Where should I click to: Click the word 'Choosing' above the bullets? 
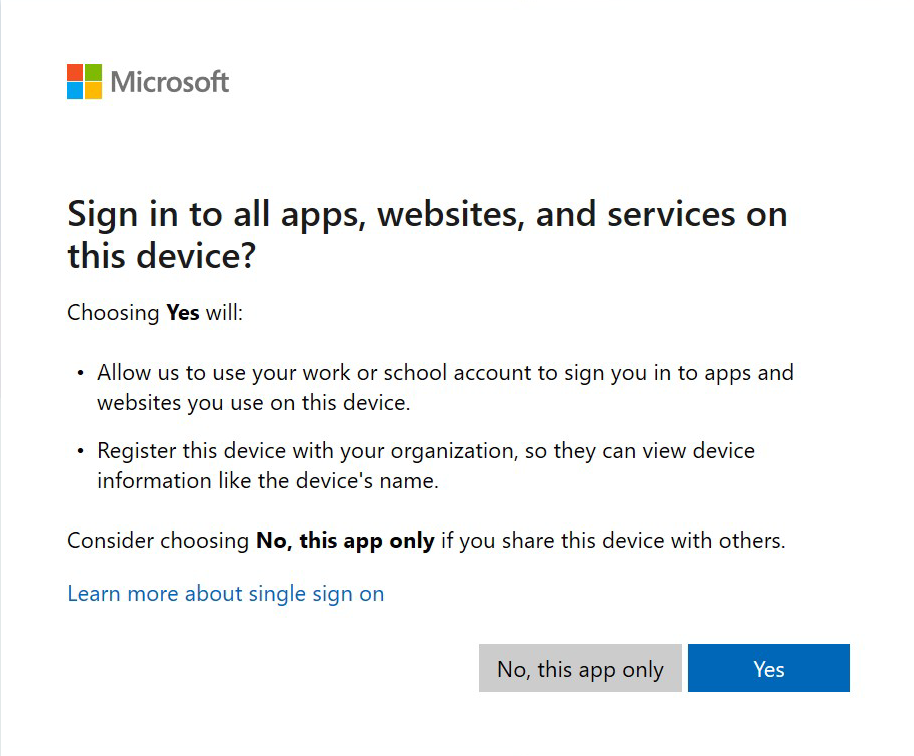point(114,313)
